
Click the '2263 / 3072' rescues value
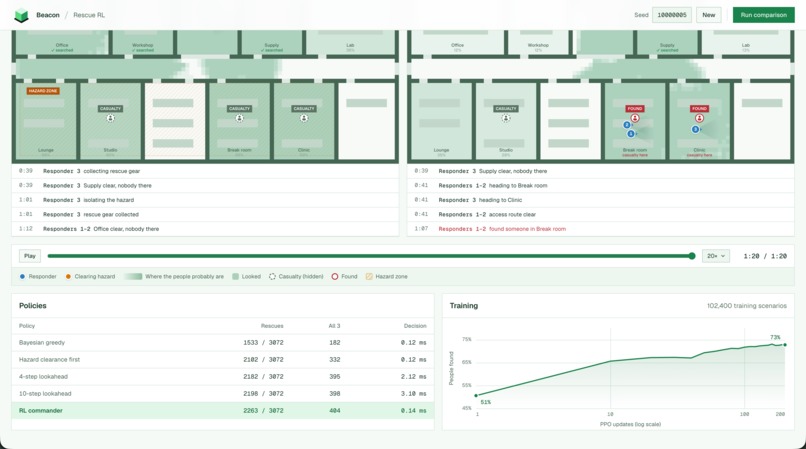[263, 410]
